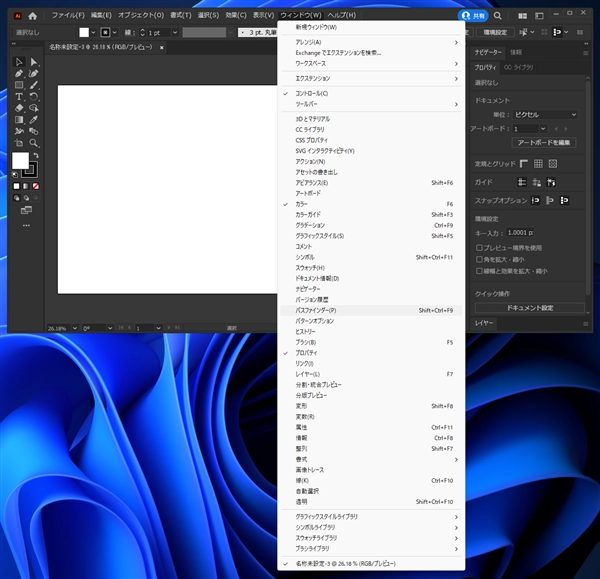Click the Properties panel vertical scrollbar
The height and width of the screenshot is (579, 600).
tap(588, 188)
